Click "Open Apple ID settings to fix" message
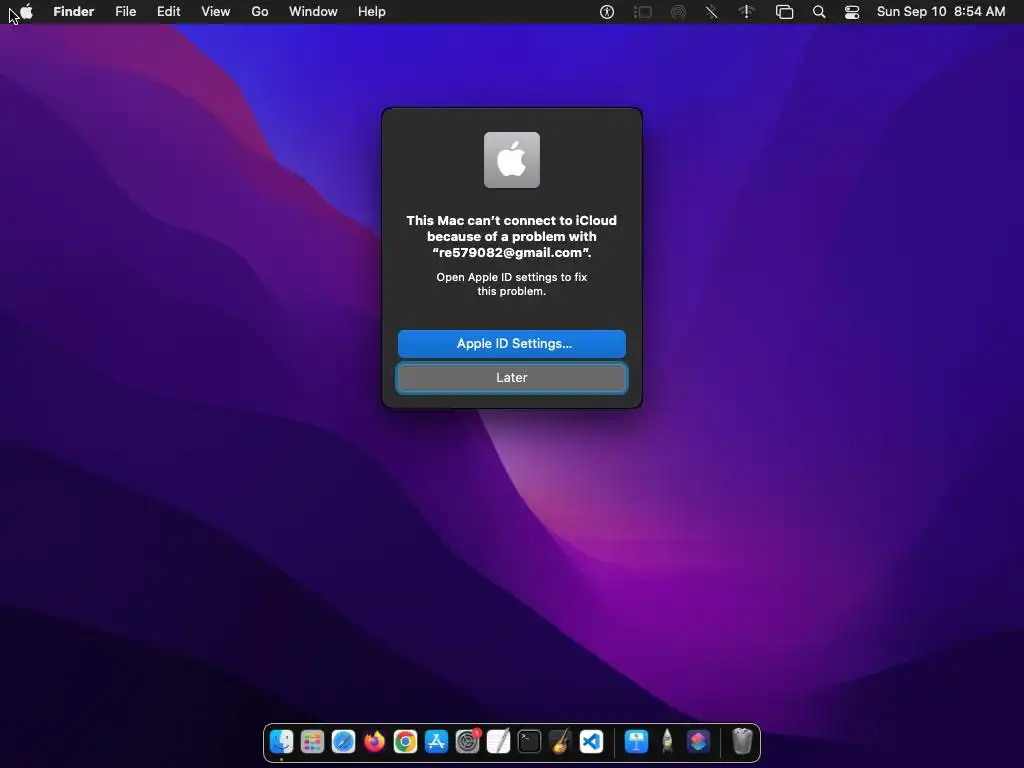This screenshot has width=1024, height=768. 511,277
